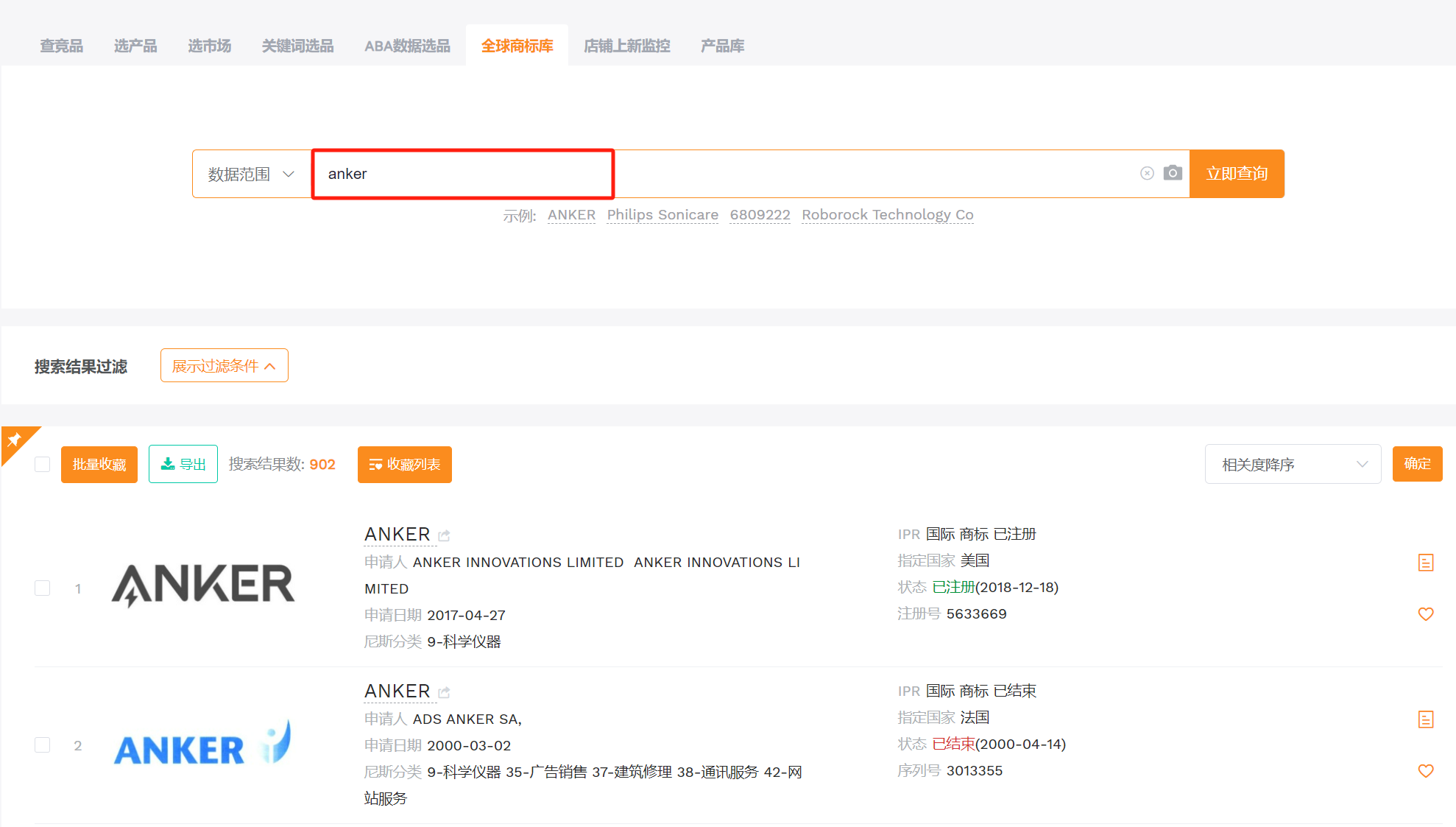Viewport: 1456px width, 827px height.
Task: Click designated country 法国
Action: click(x=975, y=717)
